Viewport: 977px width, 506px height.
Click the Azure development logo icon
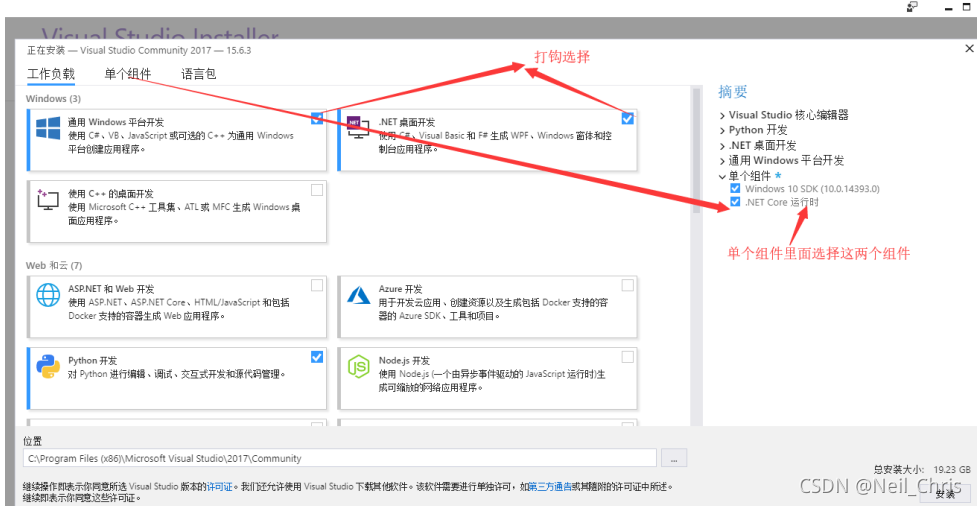tap(359, 295)
